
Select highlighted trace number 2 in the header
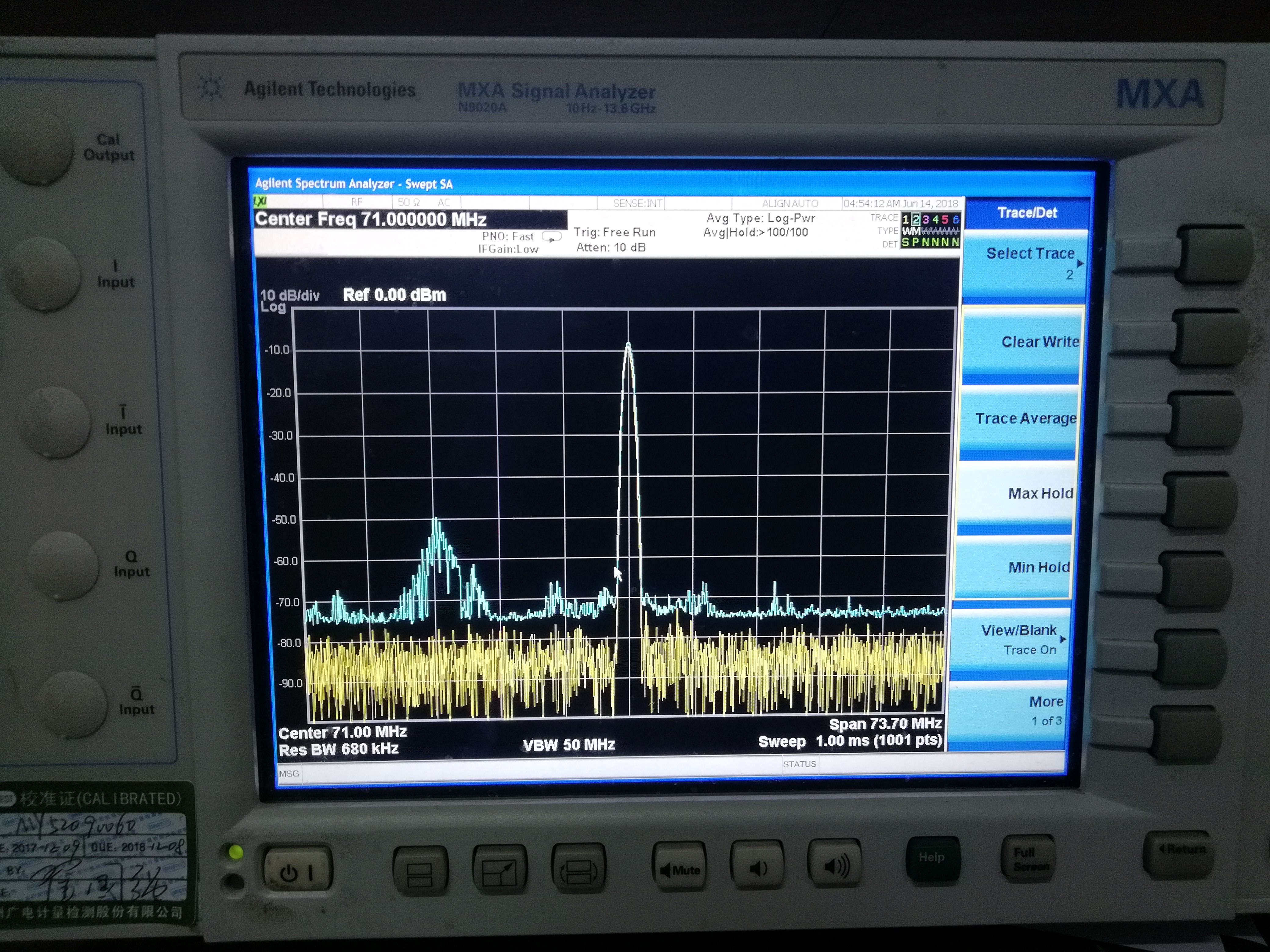click(x=916, y=219)
